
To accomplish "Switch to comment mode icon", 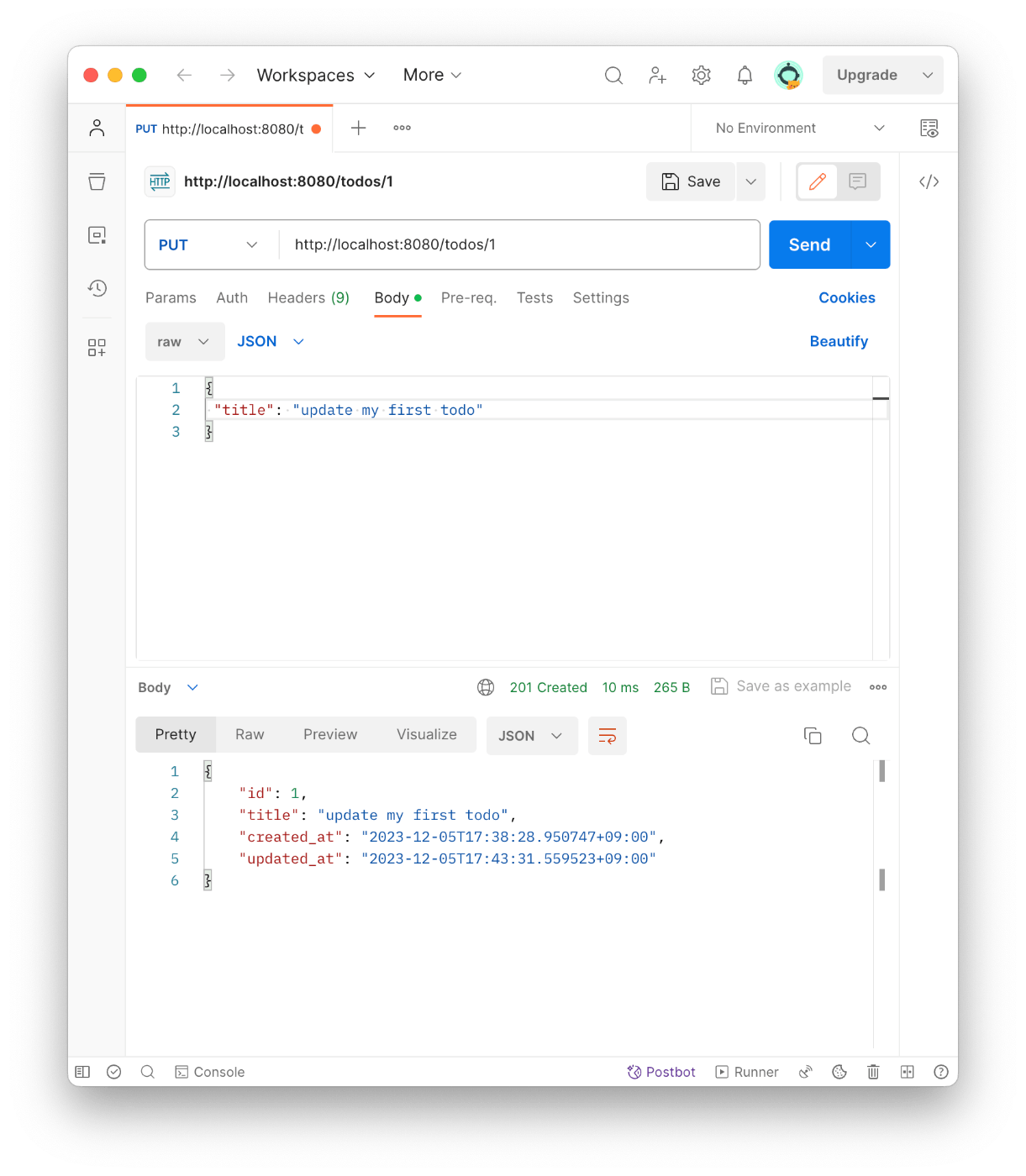I will pos(857,181).
